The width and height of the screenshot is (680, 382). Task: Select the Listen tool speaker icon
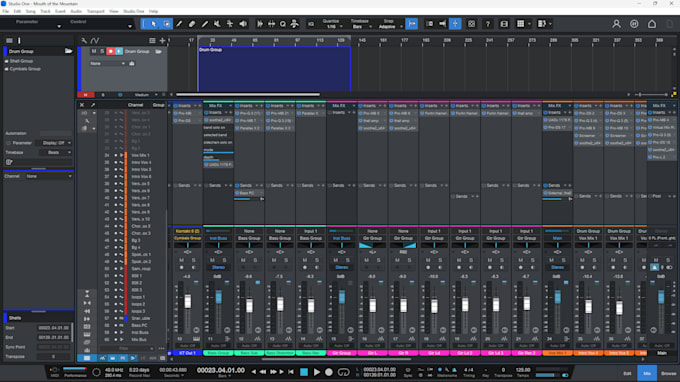(x=243, y=24)
